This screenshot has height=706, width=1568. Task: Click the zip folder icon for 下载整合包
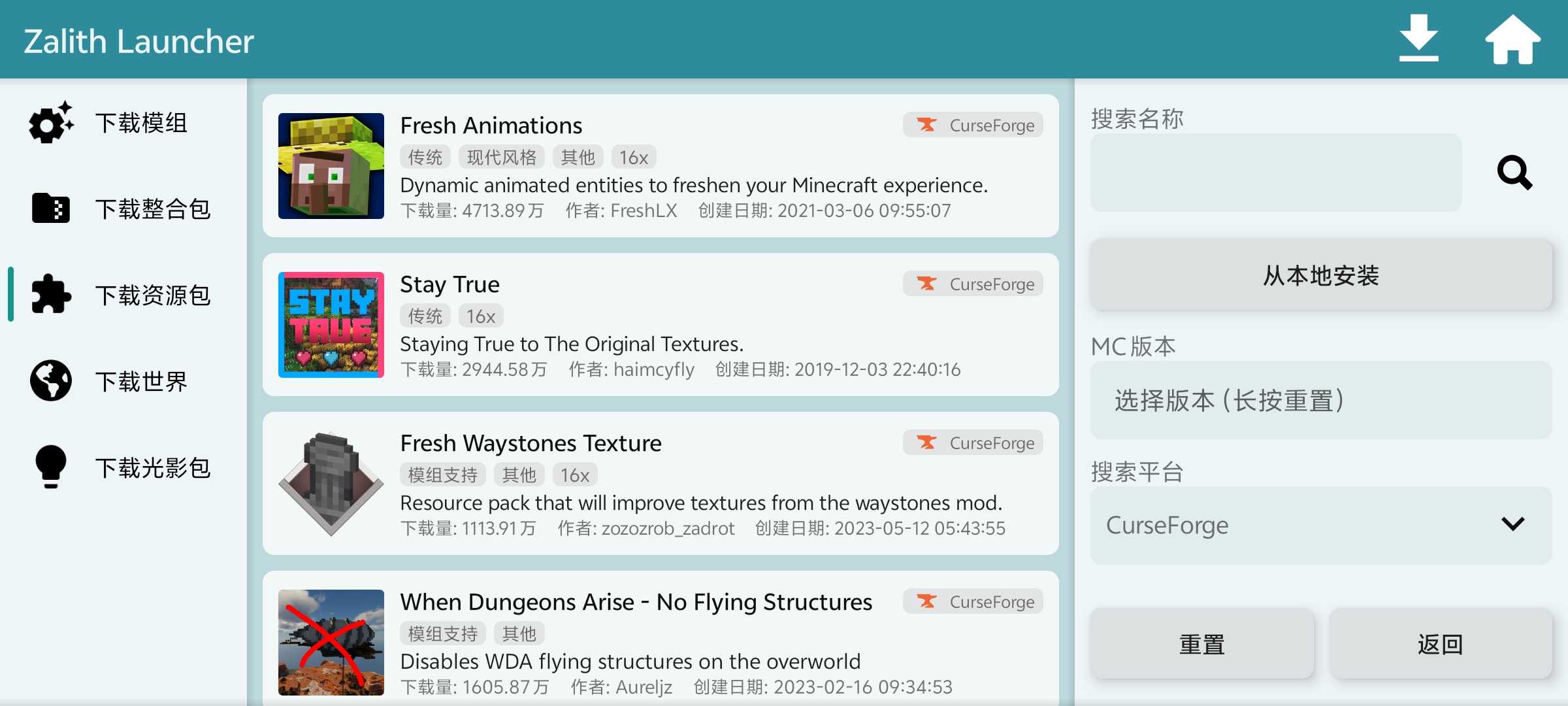pyautogui.click(x=51, y=209)
